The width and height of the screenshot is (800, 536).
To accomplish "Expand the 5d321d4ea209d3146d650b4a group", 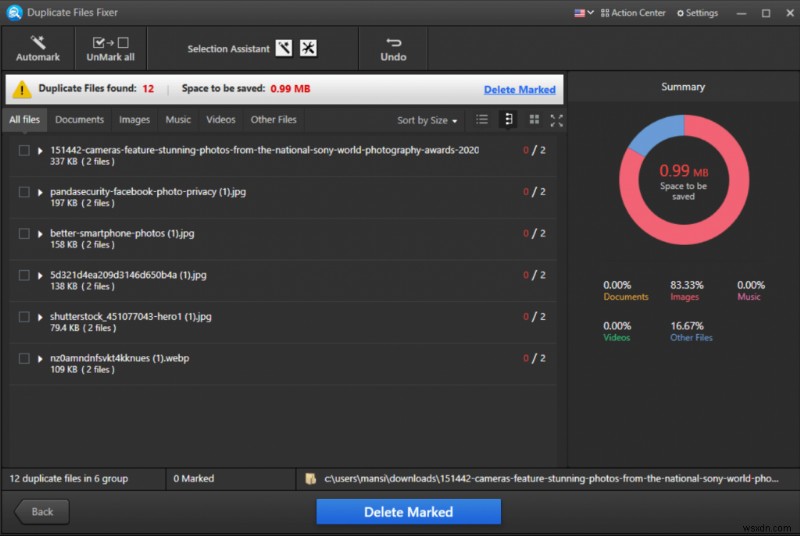I will [40, 276].
